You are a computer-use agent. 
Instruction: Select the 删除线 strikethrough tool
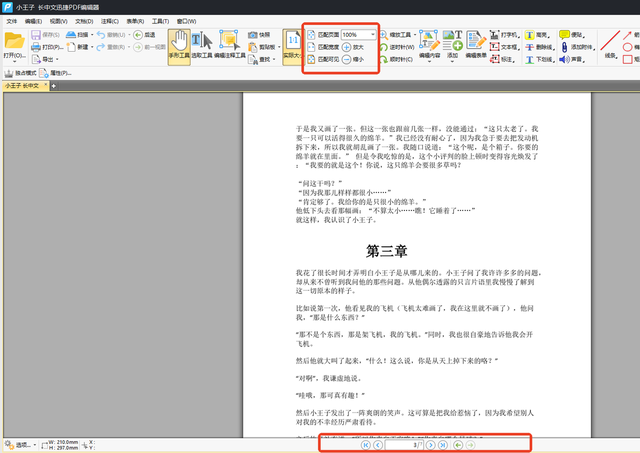pyautogui.click(x=540, y=47)
